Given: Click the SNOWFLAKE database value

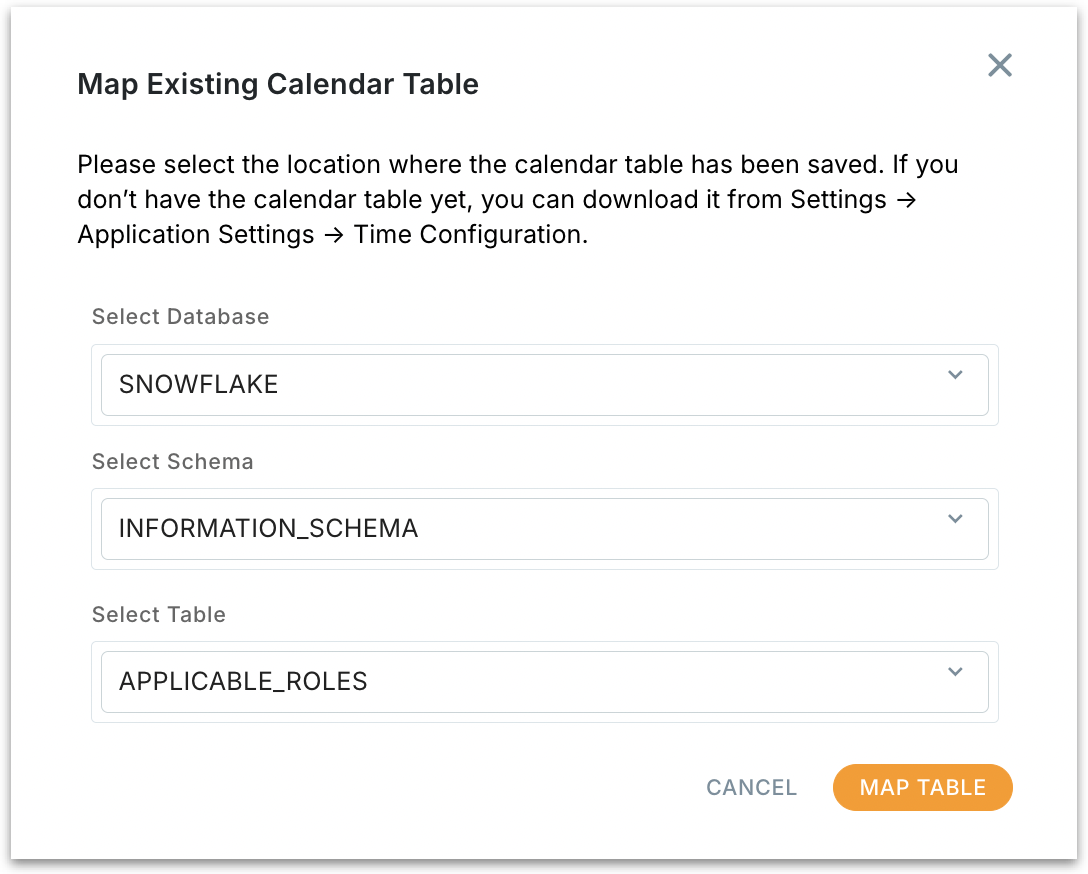Looking at the screenshot, I should [x=199, y=384].
